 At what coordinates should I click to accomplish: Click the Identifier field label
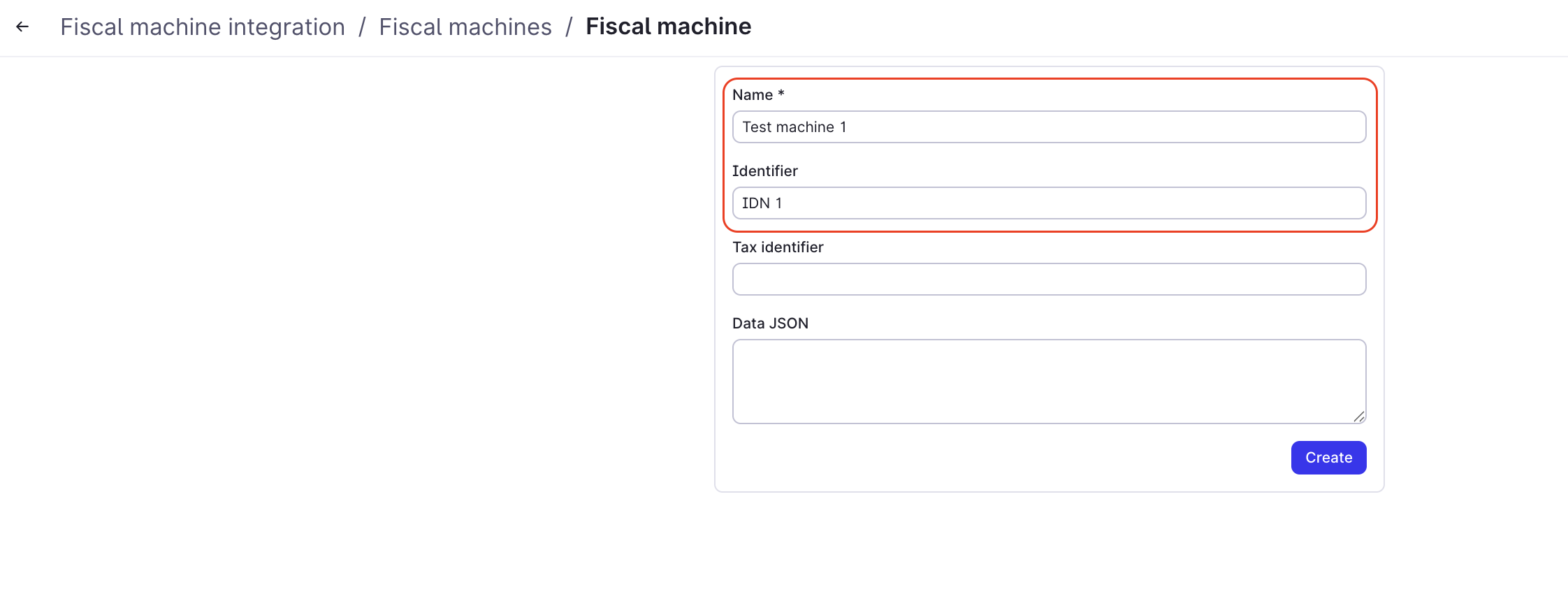[765, 171]
